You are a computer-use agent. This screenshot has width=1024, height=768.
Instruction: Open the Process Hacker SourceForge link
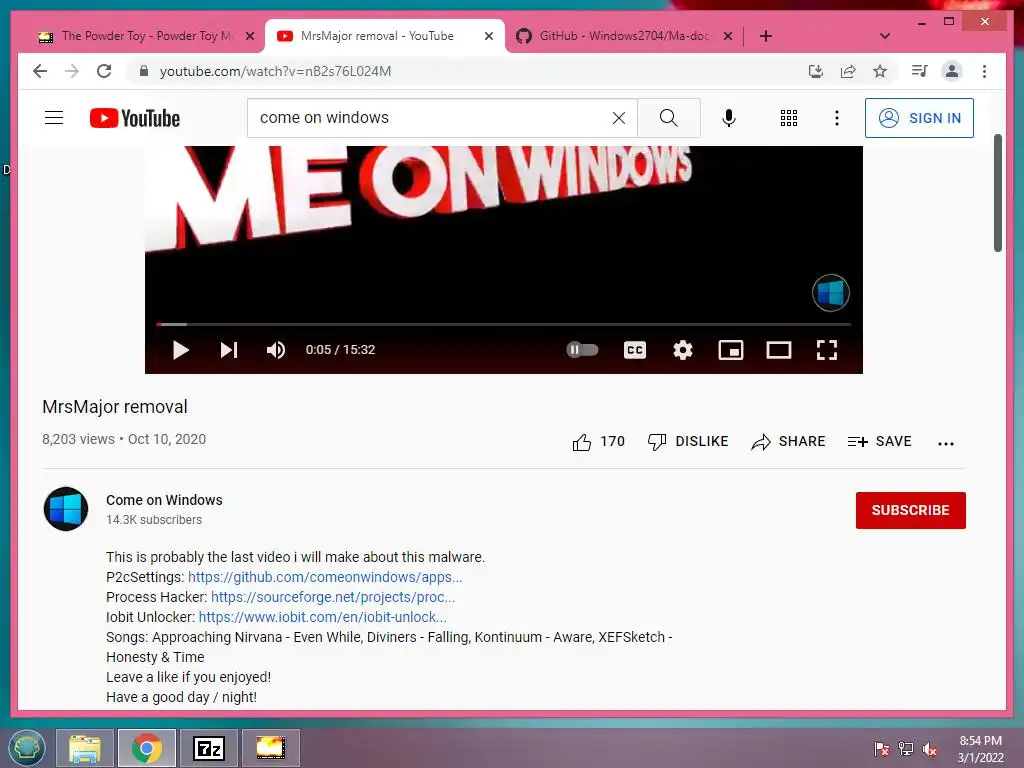point(333,597)
